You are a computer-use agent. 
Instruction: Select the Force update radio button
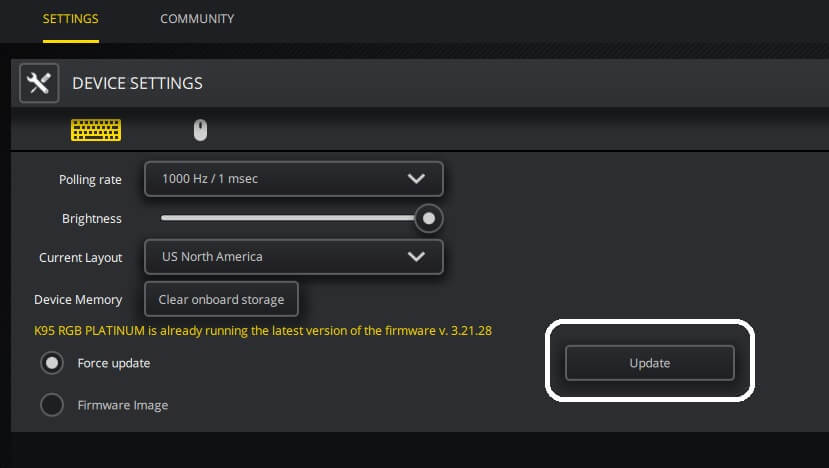(x=52, y=363)
